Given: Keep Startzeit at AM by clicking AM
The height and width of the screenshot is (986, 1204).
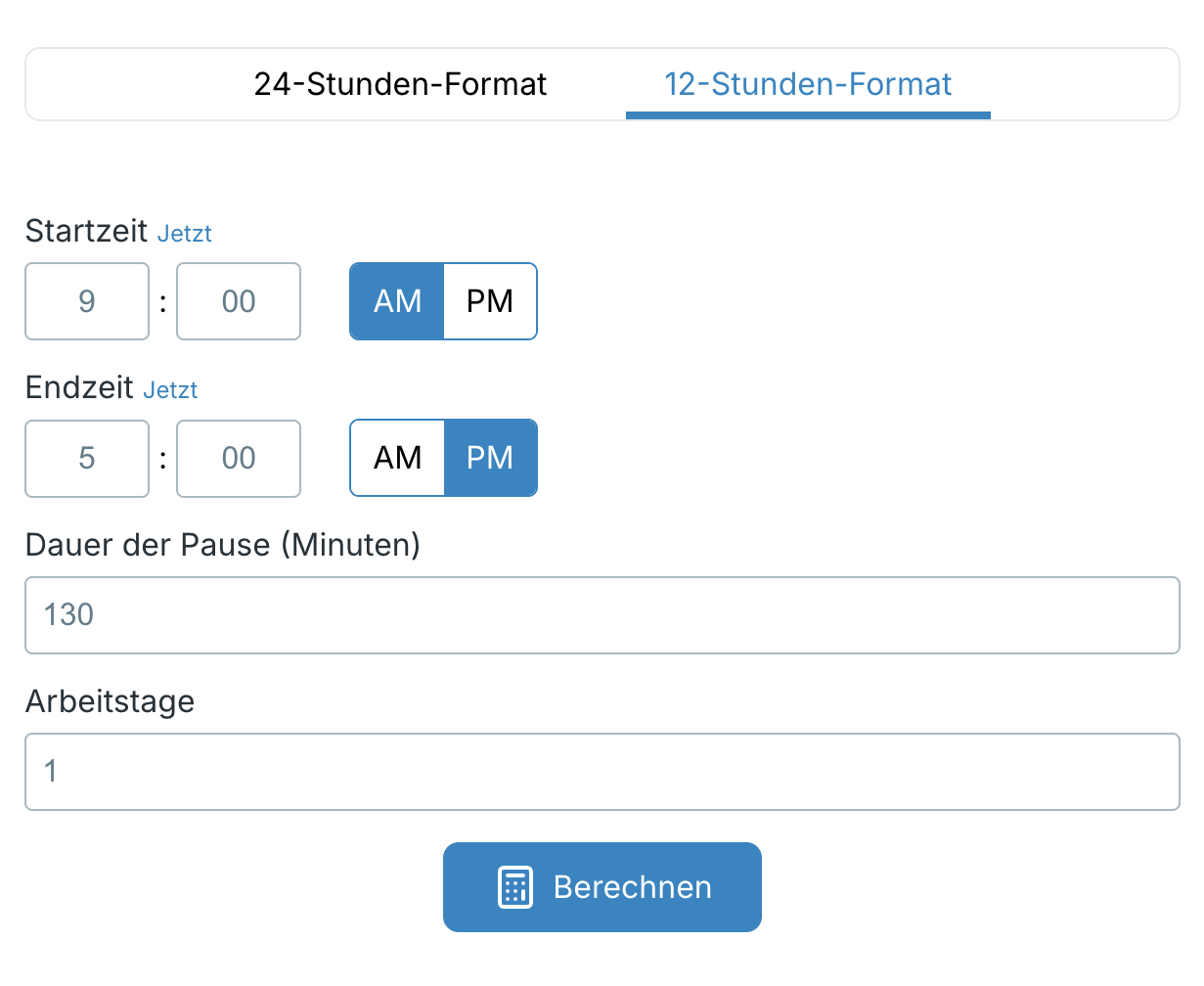Looking at the screenshot, I should point(396,301).
